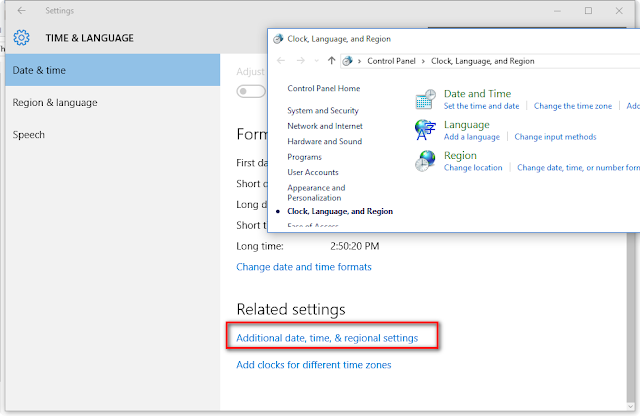Go to Control Panel Home
Image resolution: width=640 pixels, height=416 pixels.
point(323,89)
